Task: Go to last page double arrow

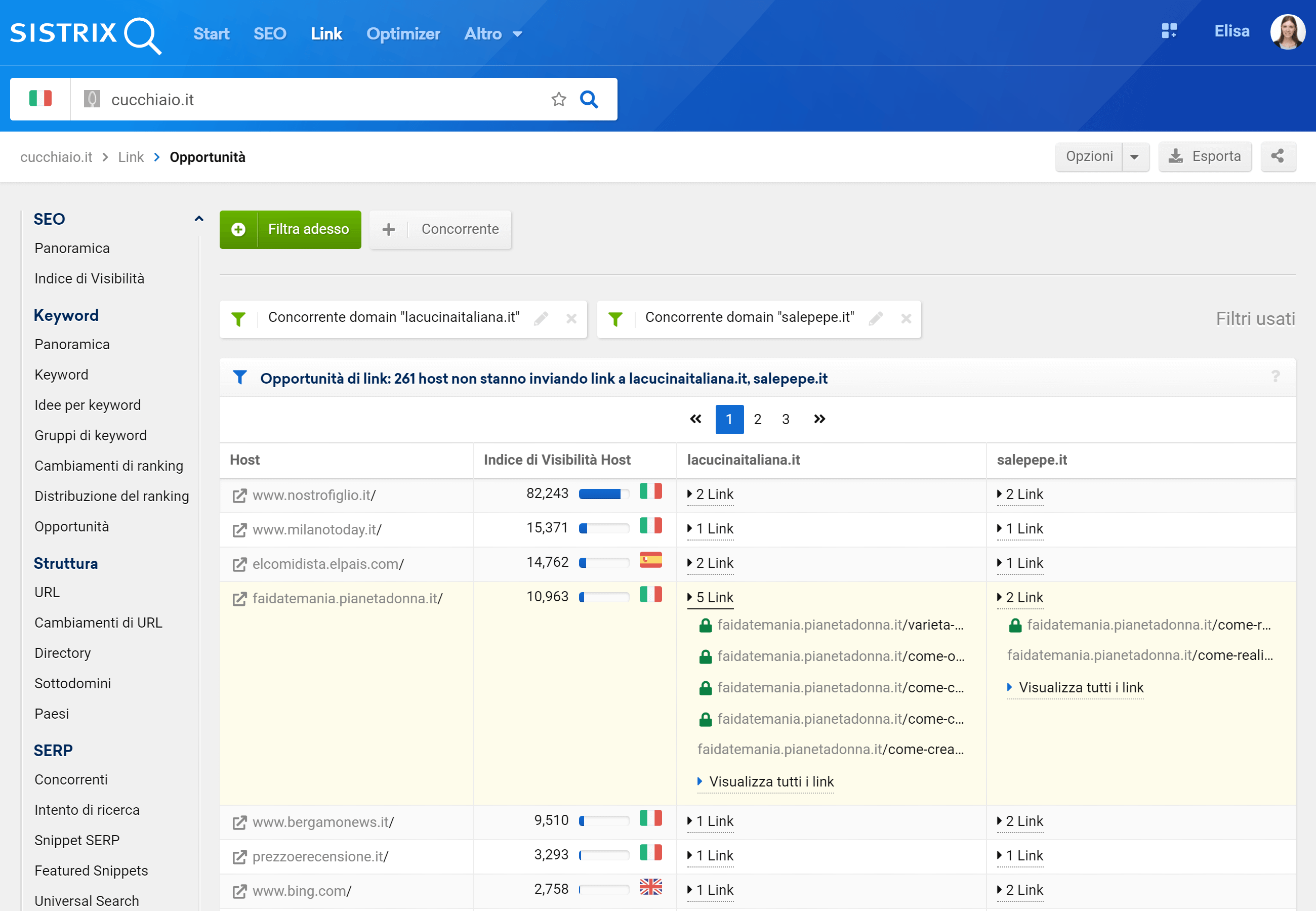Action: 819,420
